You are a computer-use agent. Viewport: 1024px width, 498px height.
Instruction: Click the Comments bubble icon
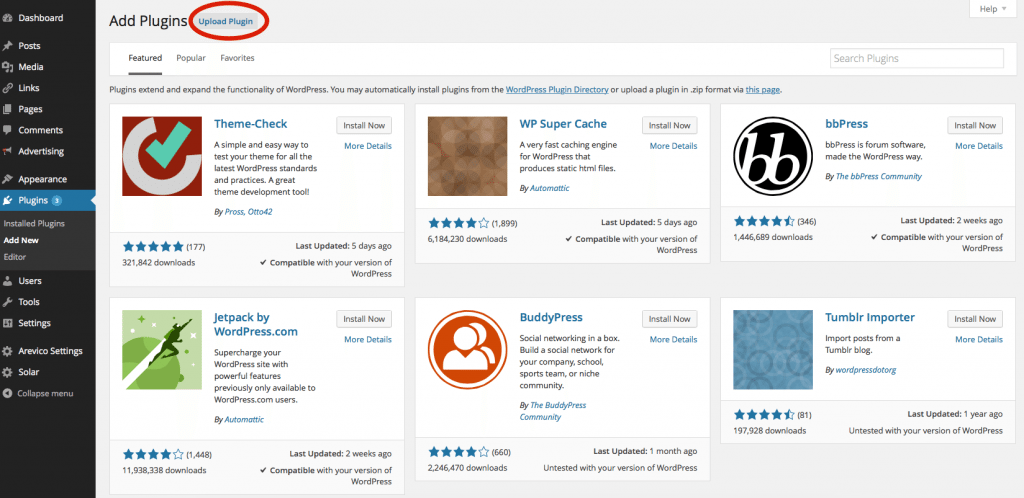point(8,131)
